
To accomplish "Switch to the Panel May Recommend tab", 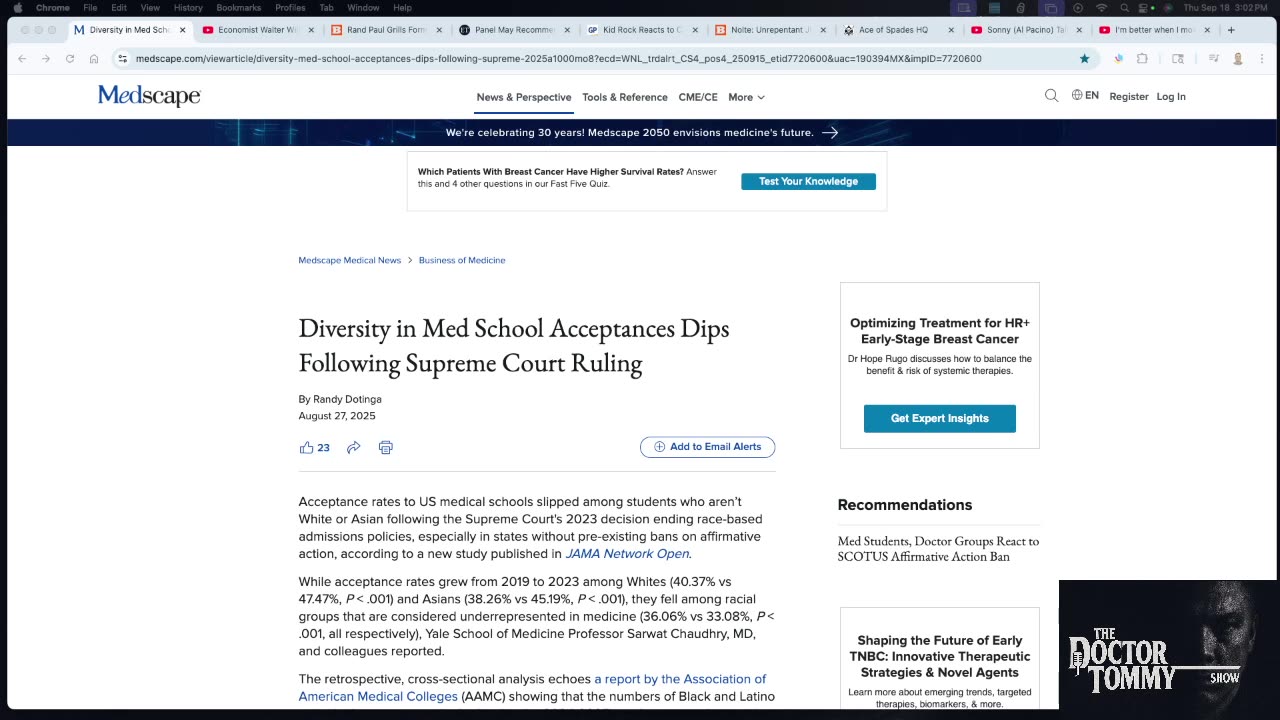I will click(x=514, y=30).
